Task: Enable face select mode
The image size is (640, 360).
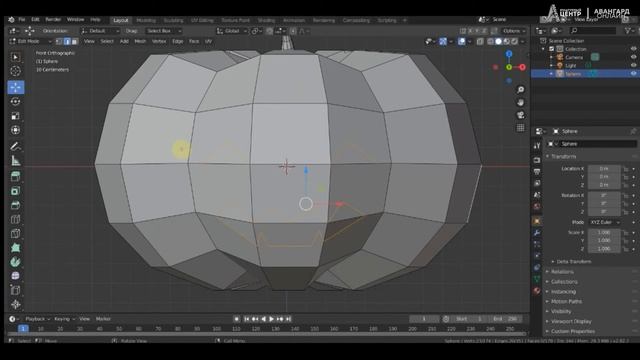Action: (74, 41)
